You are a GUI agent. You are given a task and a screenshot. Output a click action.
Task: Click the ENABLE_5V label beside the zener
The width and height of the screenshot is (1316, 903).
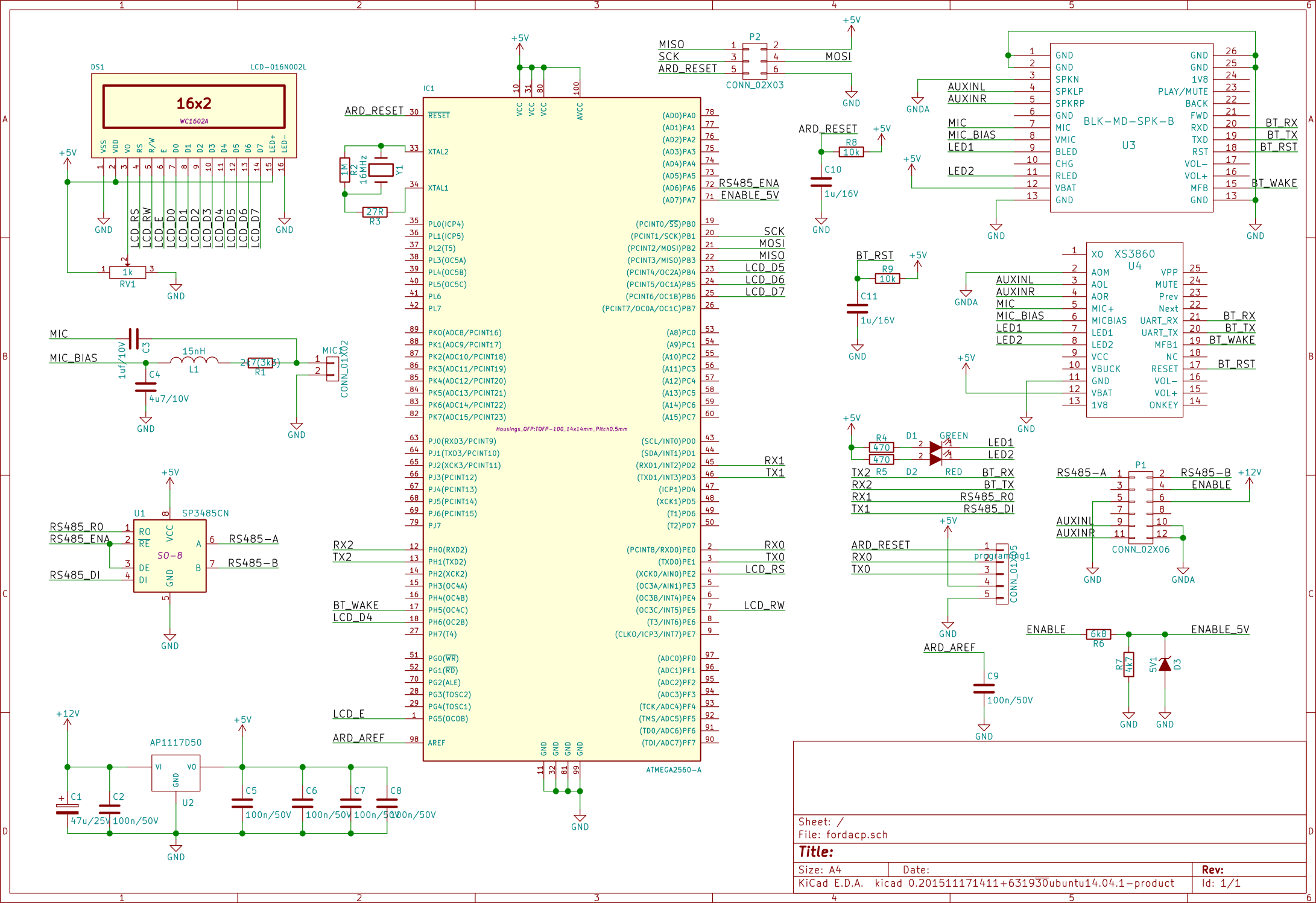[x=1220, y=629]
